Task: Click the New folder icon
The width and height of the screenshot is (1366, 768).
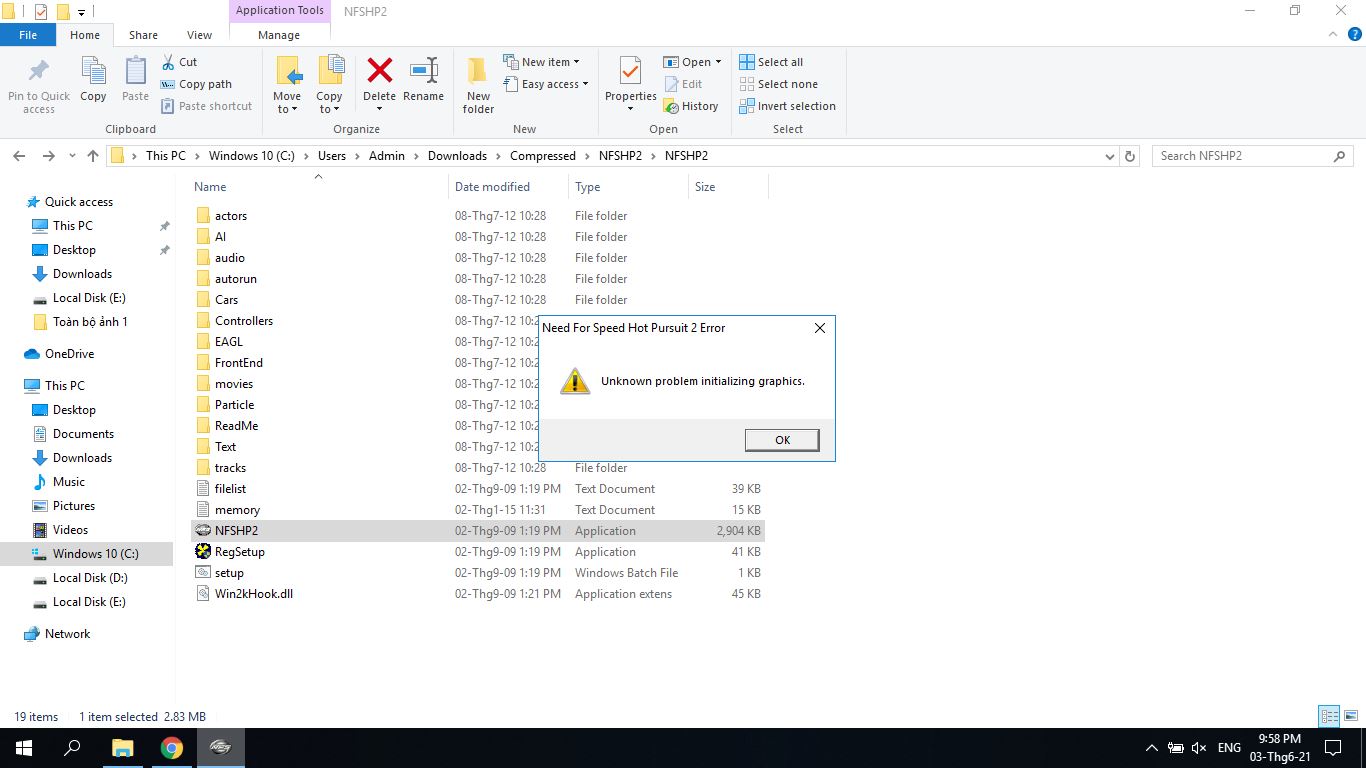Action: 478,72
